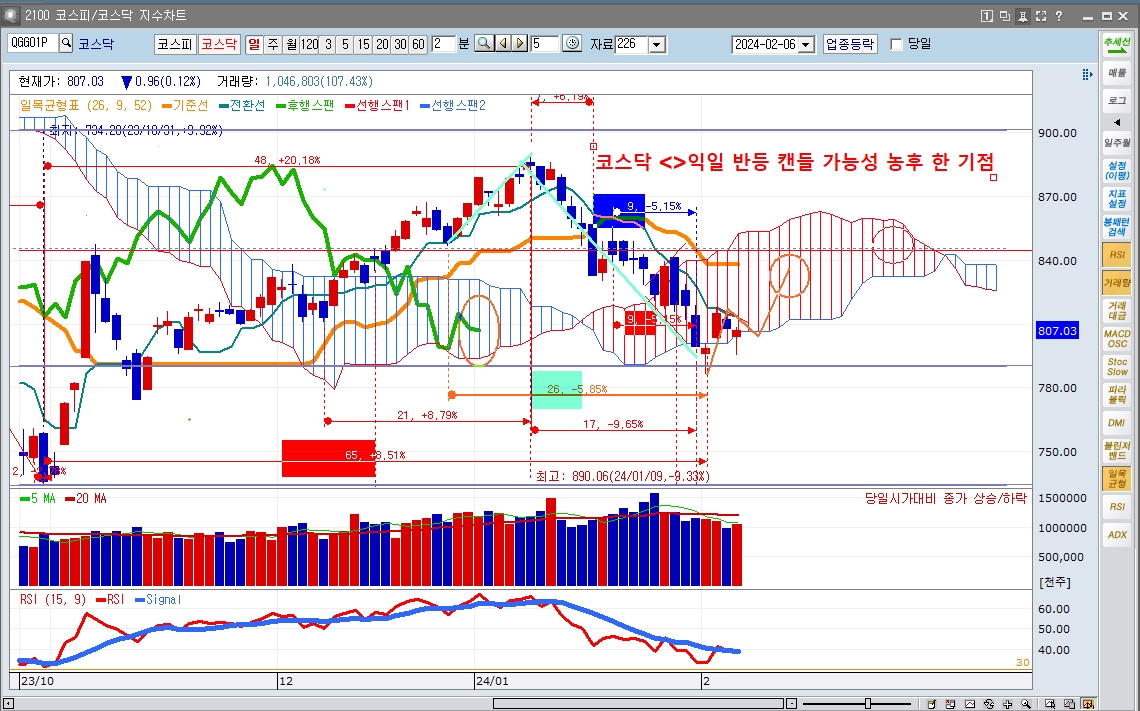
Task: Select the 볼린저밴드 indicator button
Action: 1116,450
